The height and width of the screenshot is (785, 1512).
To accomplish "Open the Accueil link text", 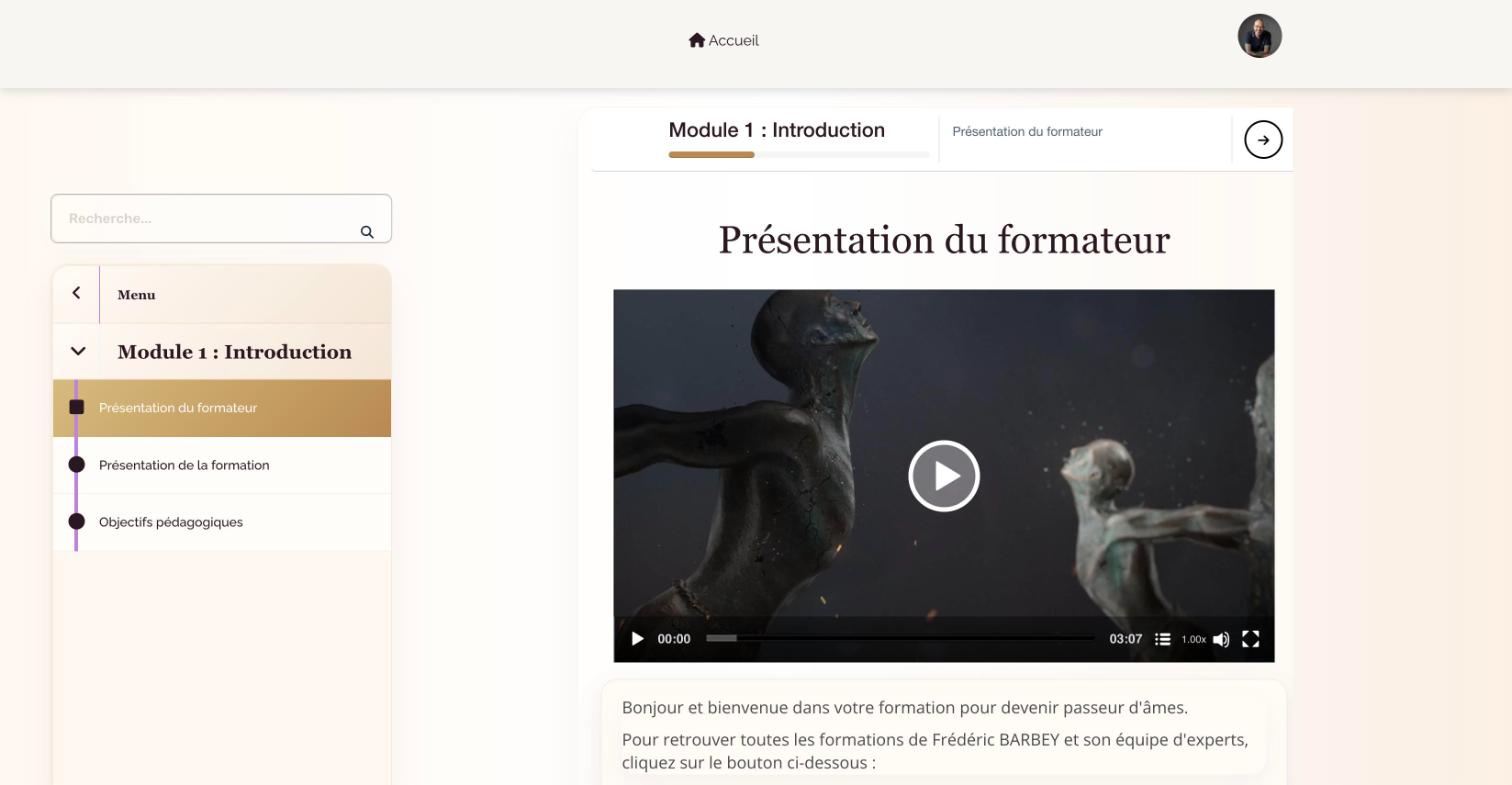I will coord(733,41).
